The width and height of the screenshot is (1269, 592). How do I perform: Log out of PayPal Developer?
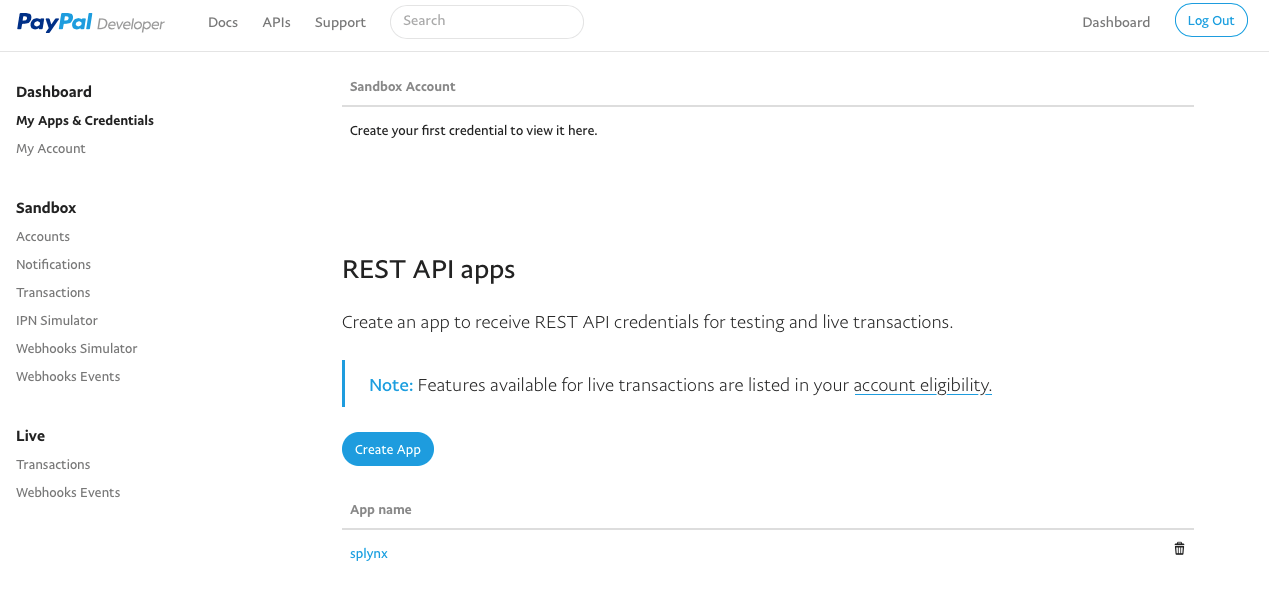point(1211,20)
